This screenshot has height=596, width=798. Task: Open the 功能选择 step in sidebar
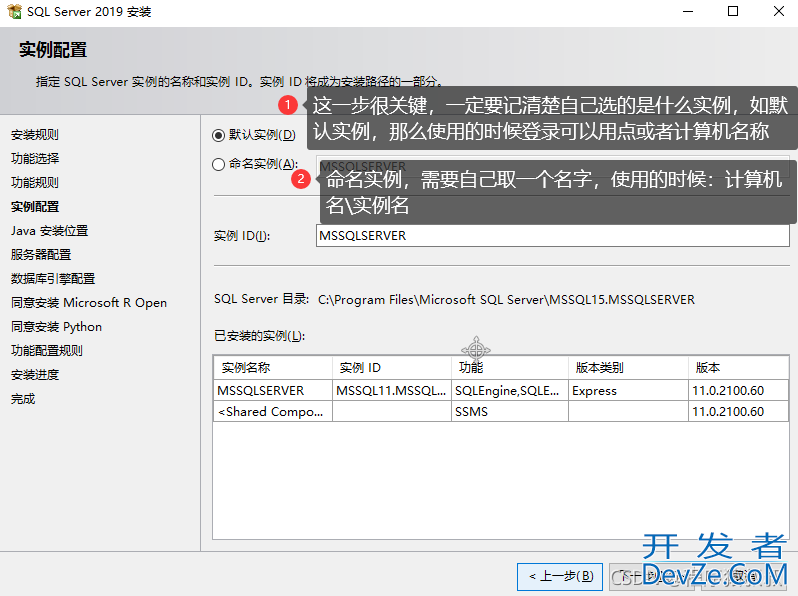click(35, 159)
